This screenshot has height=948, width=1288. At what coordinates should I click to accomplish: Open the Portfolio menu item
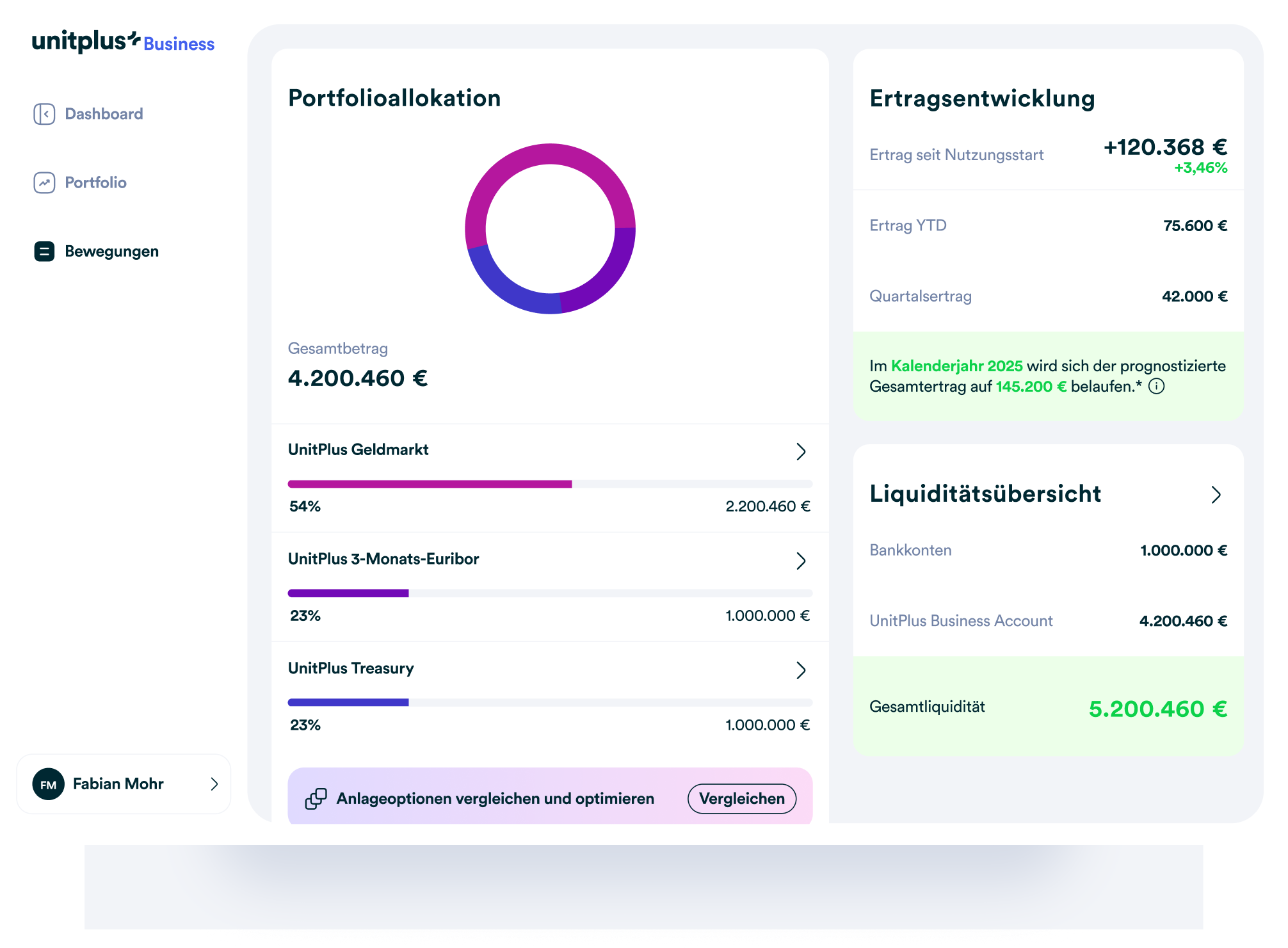pyautogui.click(x=81, y=182)
